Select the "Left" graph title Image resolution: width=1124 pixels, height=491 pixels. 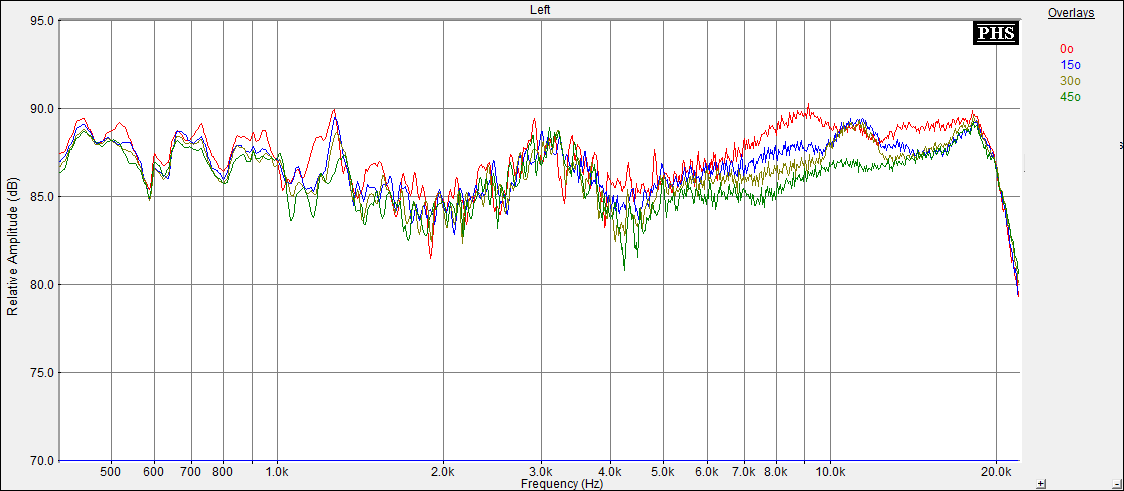pos(540,10)
